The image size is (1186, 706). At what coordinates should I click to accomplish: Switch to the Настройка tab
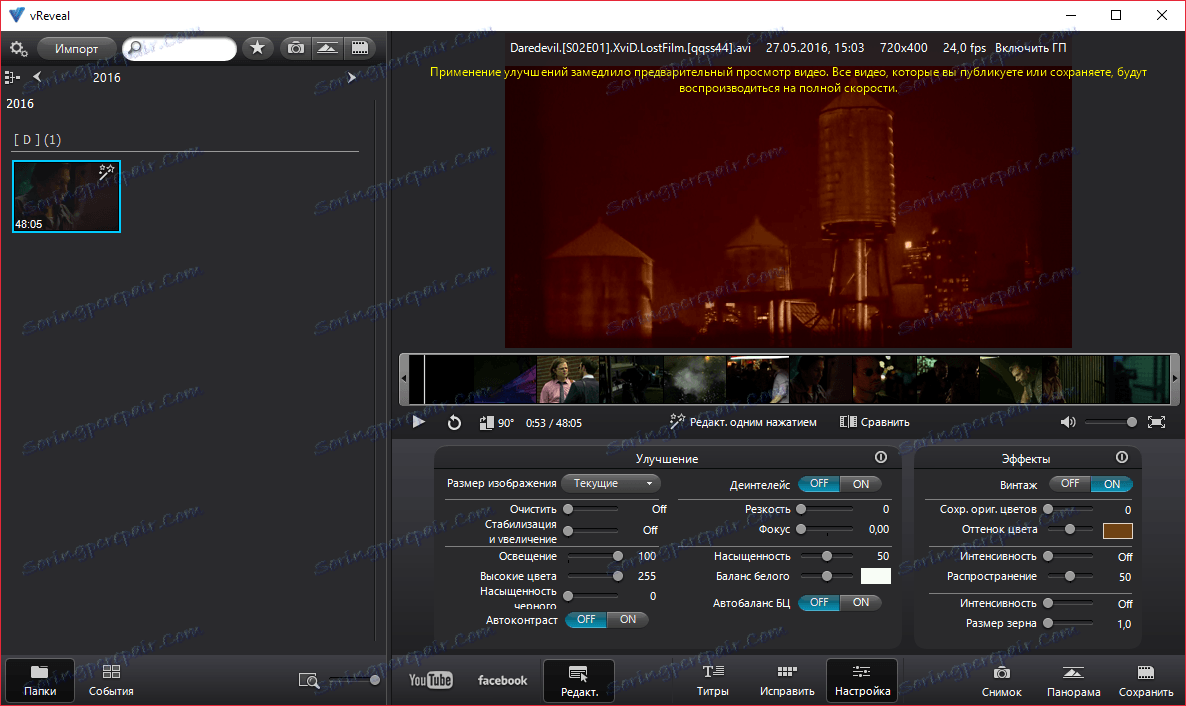(x=862, y=680)
